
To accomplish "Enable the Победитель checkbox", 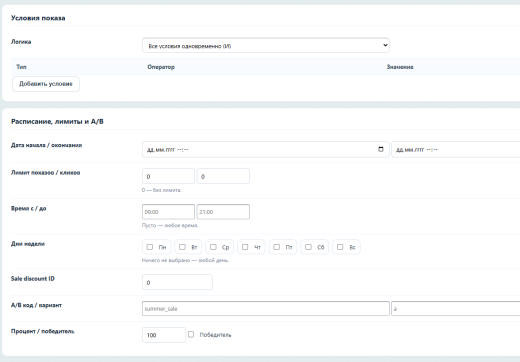I will (x=191, y=334).
